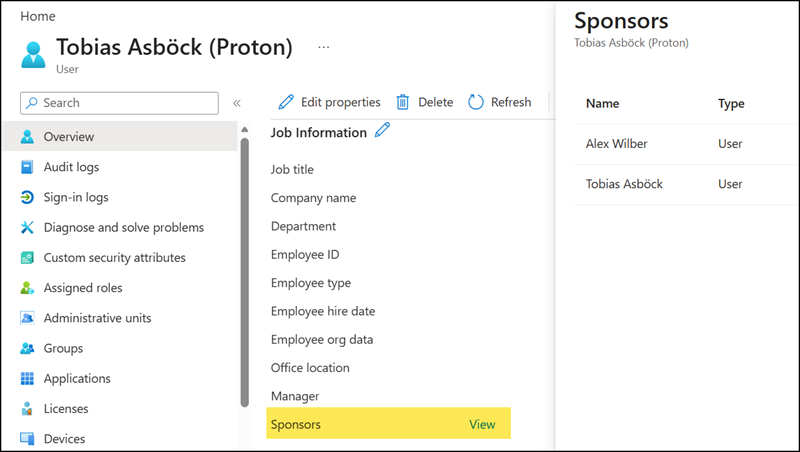Click the Diagnose and solve problems icon
The image size is (800, 452).
(27, 227)
